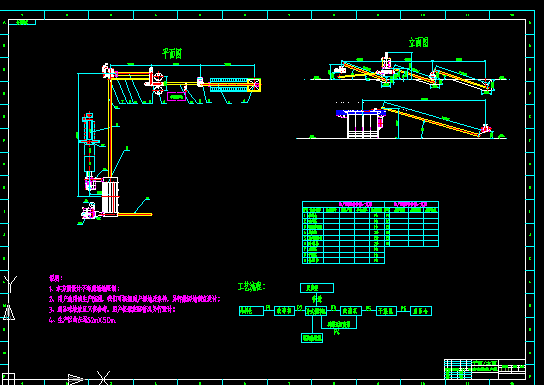Screen dimensions: 544x385
Task: Click the UCS Y axis marker
Action: pos(10,284)
